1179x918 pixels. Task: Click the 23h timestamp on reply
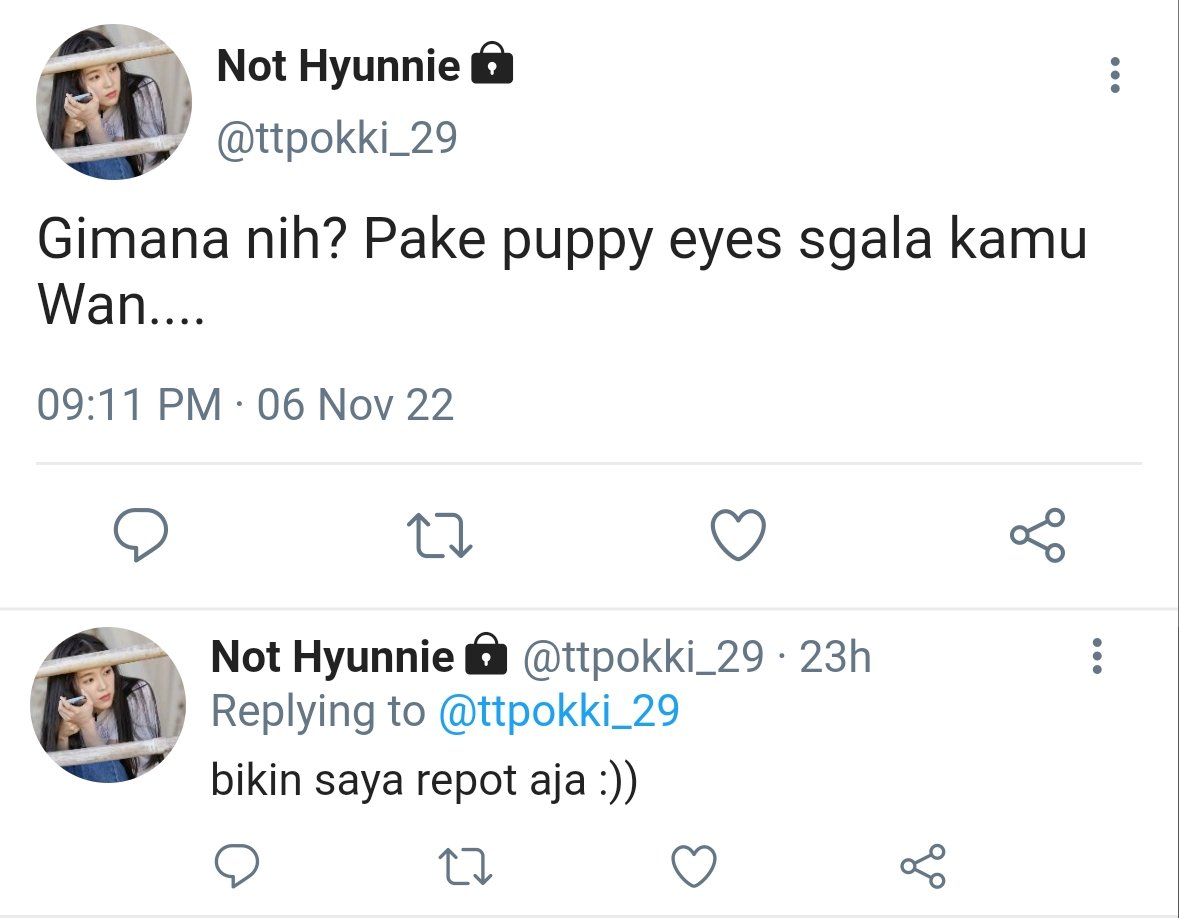(835, 657)
